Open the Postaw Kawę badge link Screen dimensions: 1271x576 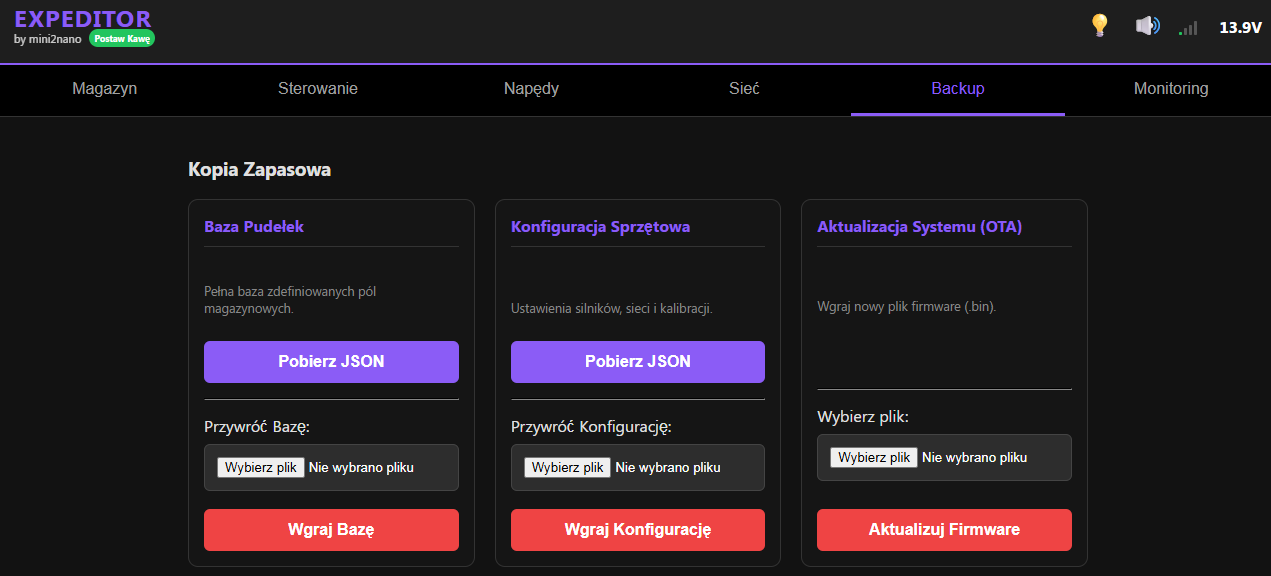[x=122, y=39]
